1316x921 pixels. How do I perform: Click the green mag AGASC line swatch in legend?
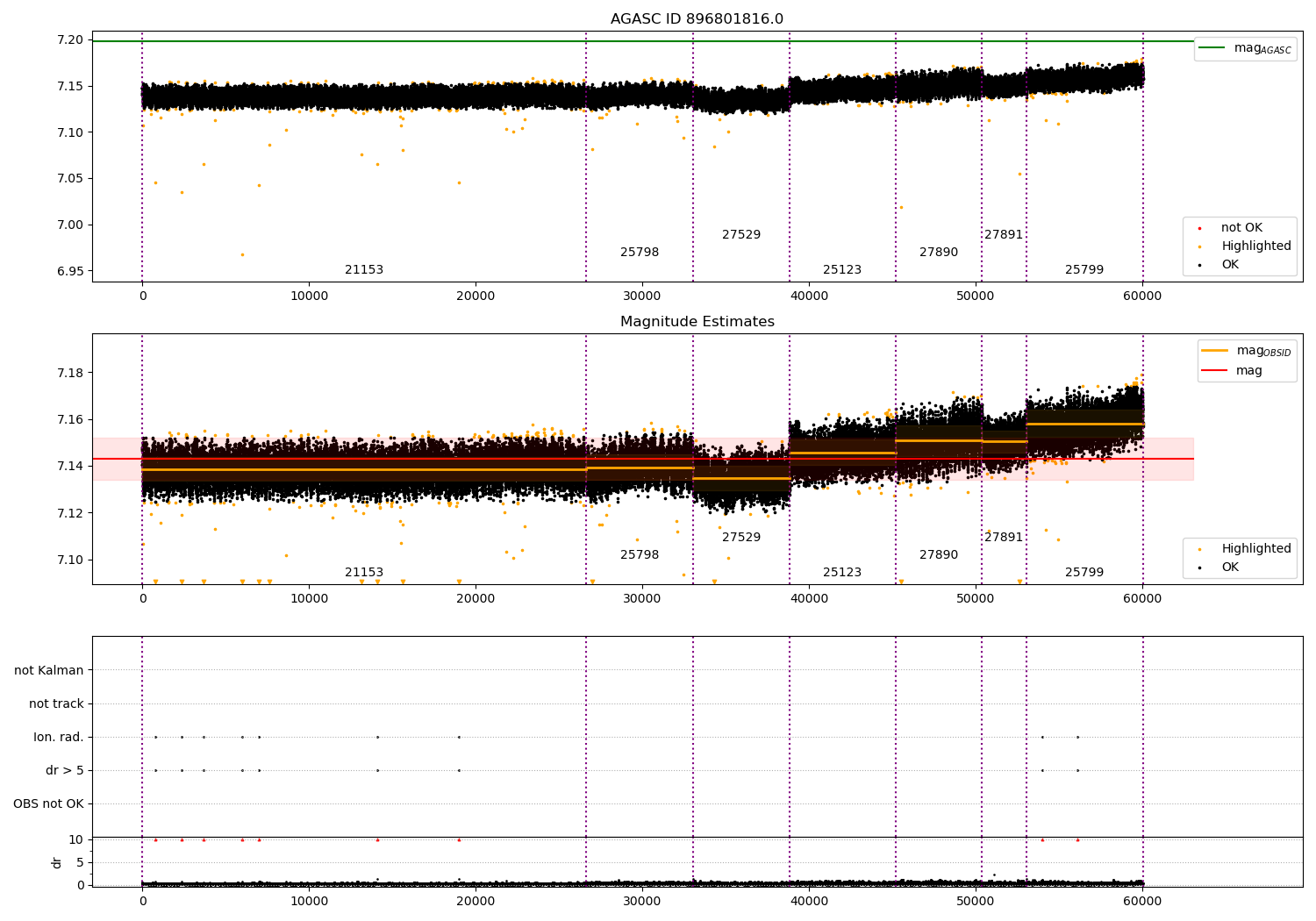pos(1212,48)
